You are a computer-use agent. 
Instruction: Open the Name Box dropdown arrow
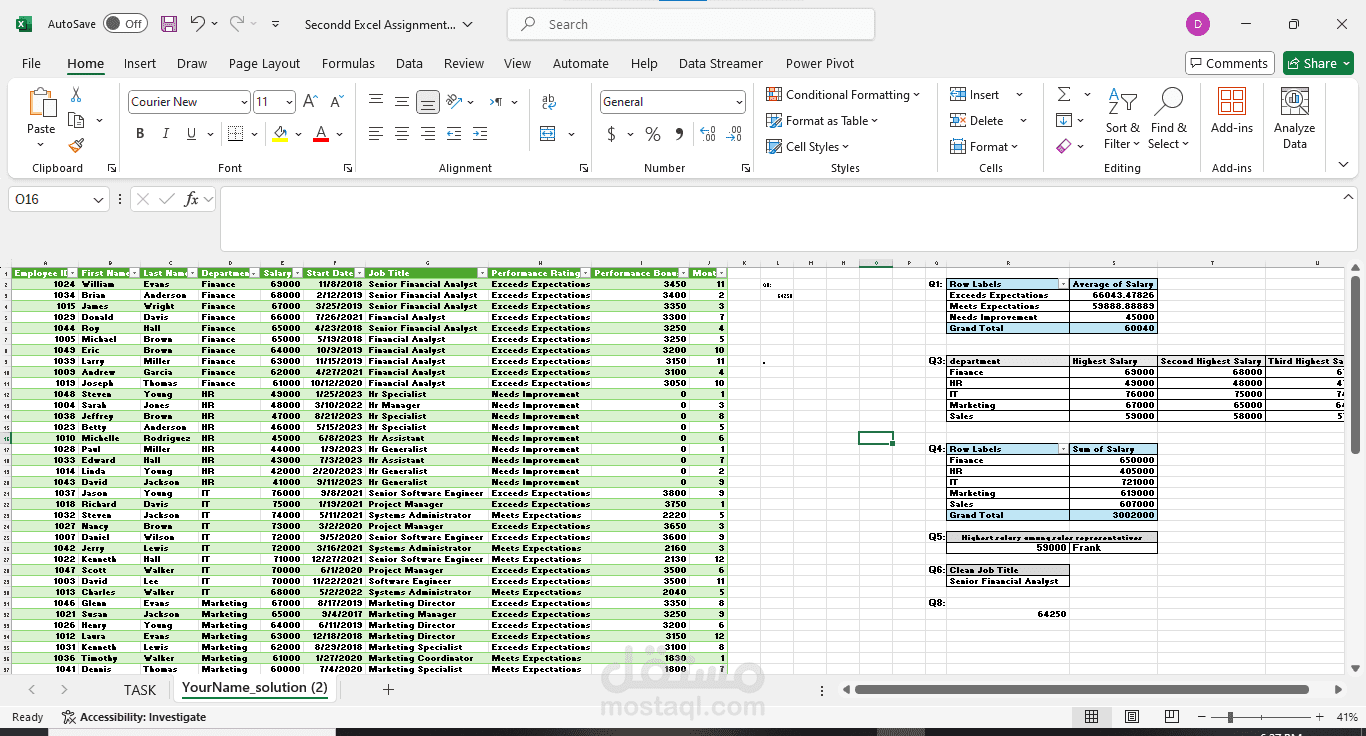point(98,200)
